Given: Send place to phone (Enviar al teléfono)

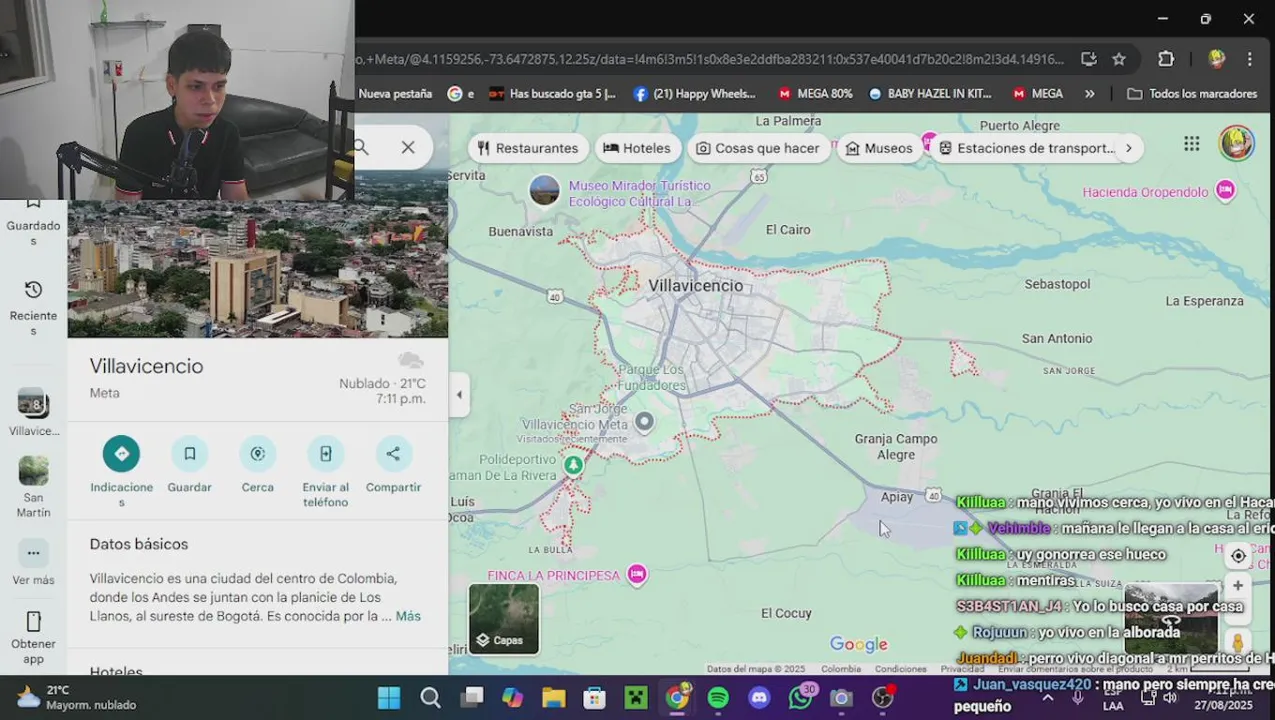Looking at the screenshot, I should click(x=325, y=454).
